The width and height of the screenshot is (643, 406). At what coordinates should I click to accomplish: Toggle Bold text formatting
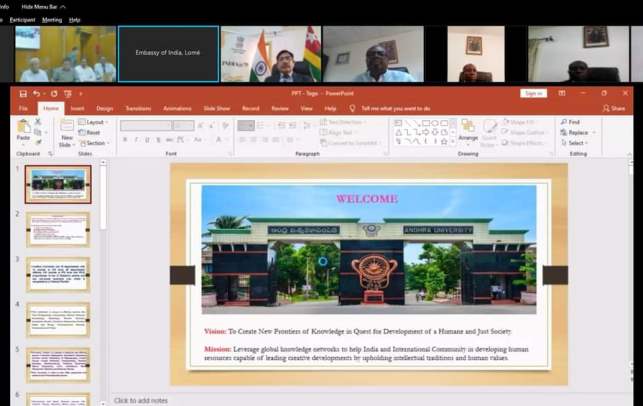(x=125, y=140)
